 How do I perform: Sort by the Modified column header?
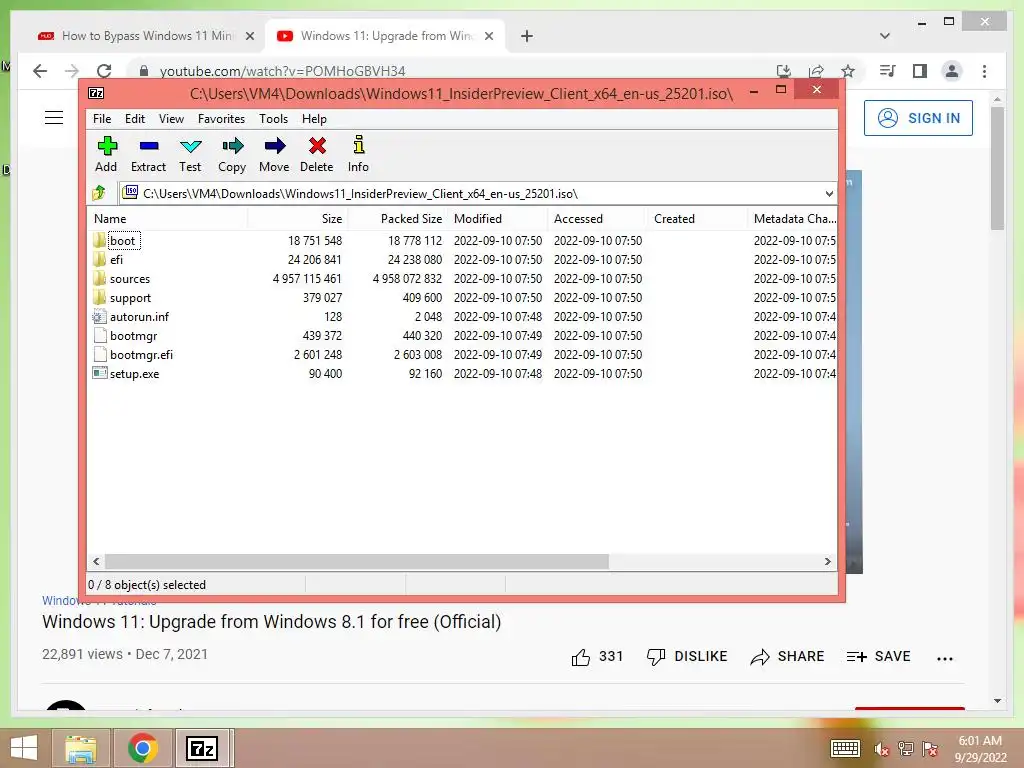tap(498, 219)
